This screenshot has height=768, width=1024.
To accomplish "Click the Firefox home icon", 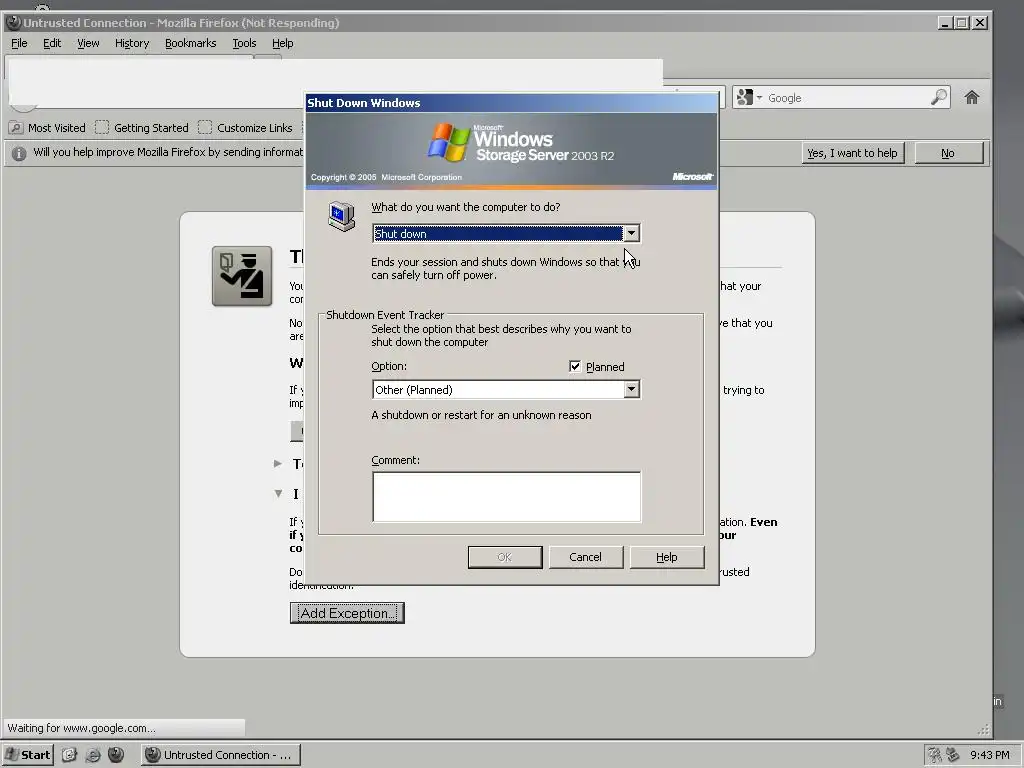I will point(972,98).
